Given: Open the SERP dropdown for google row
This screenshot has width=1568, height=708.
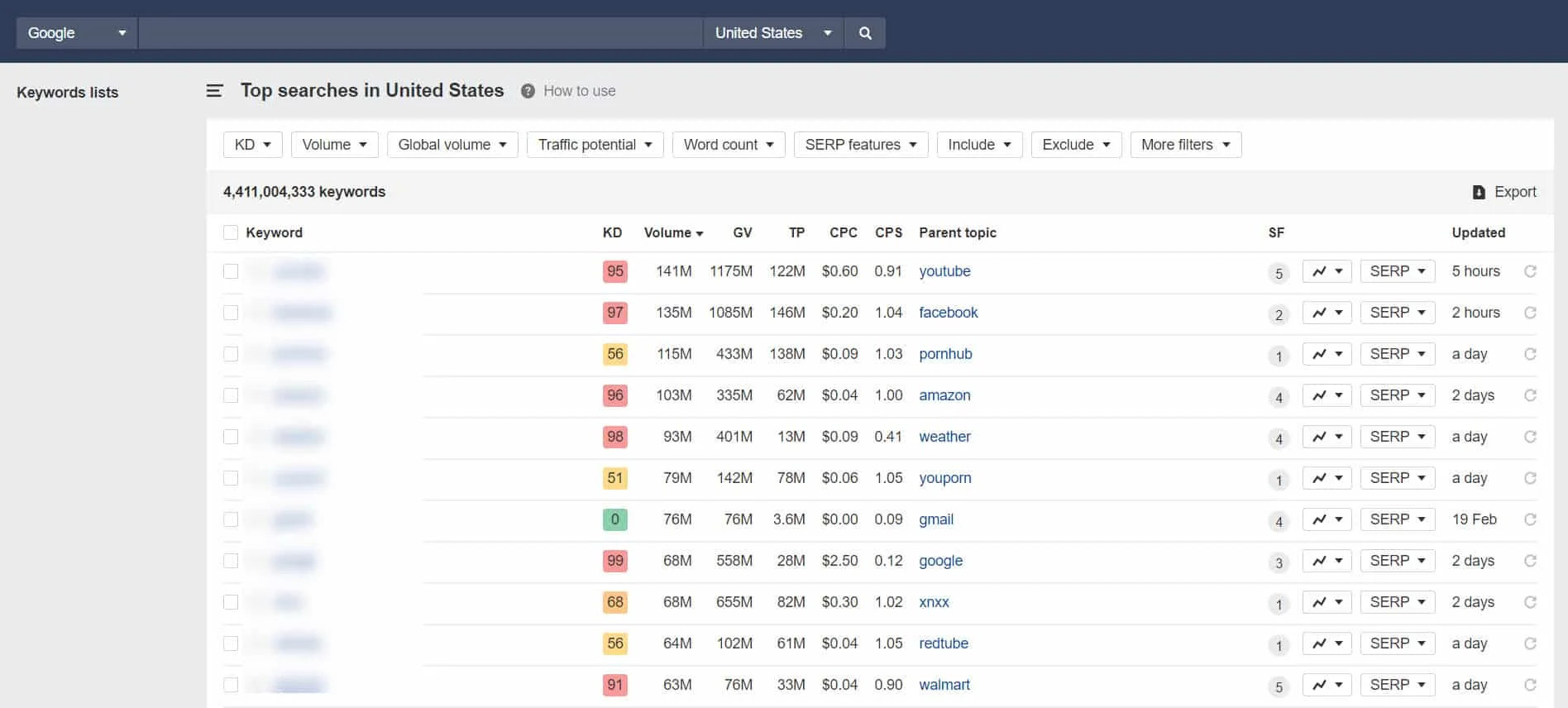Looking at the screenshot, I should pyautogui.click(x=1397, y=561).
